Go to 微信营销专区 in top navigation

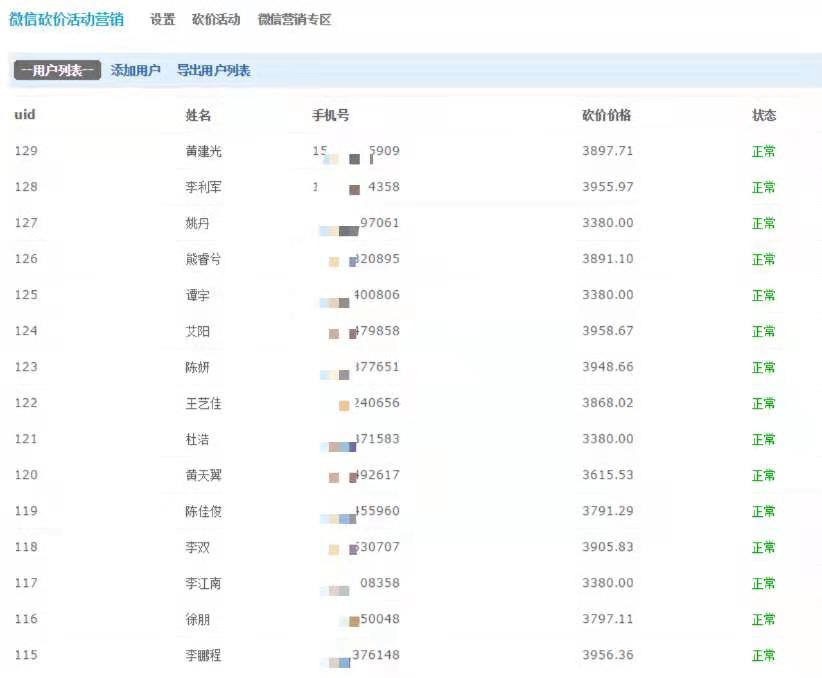click(294, 20)
